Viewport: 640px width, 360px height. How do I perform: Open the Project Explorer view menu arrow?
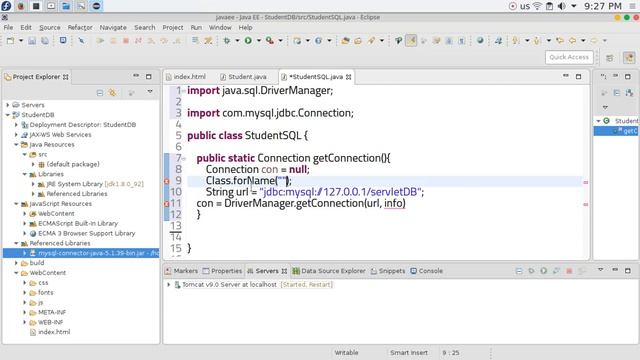tap(150, 92)
